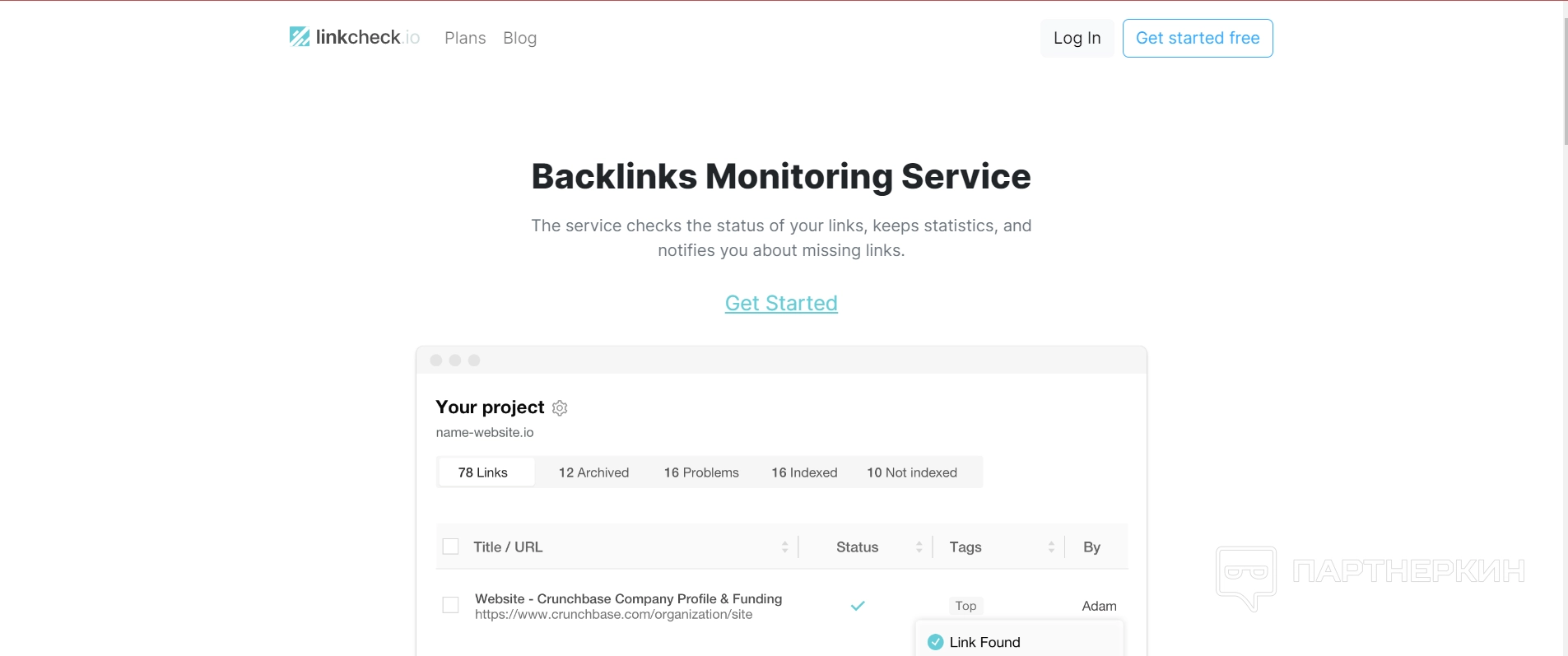Select the 78 Links tab

pos(483,472)
